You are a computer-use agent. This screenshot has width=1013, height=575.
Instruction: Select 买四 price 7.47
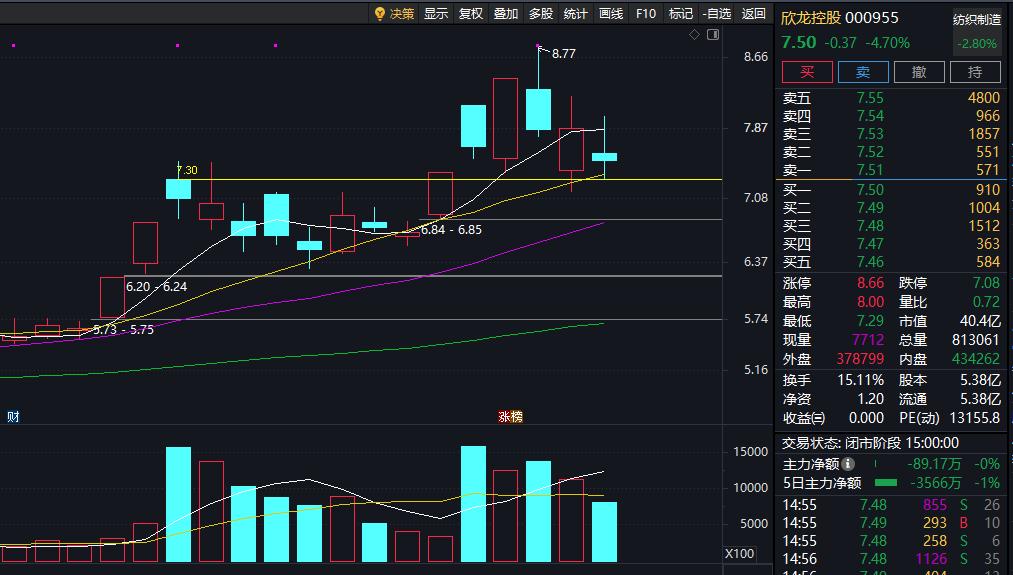coord(870,244)
